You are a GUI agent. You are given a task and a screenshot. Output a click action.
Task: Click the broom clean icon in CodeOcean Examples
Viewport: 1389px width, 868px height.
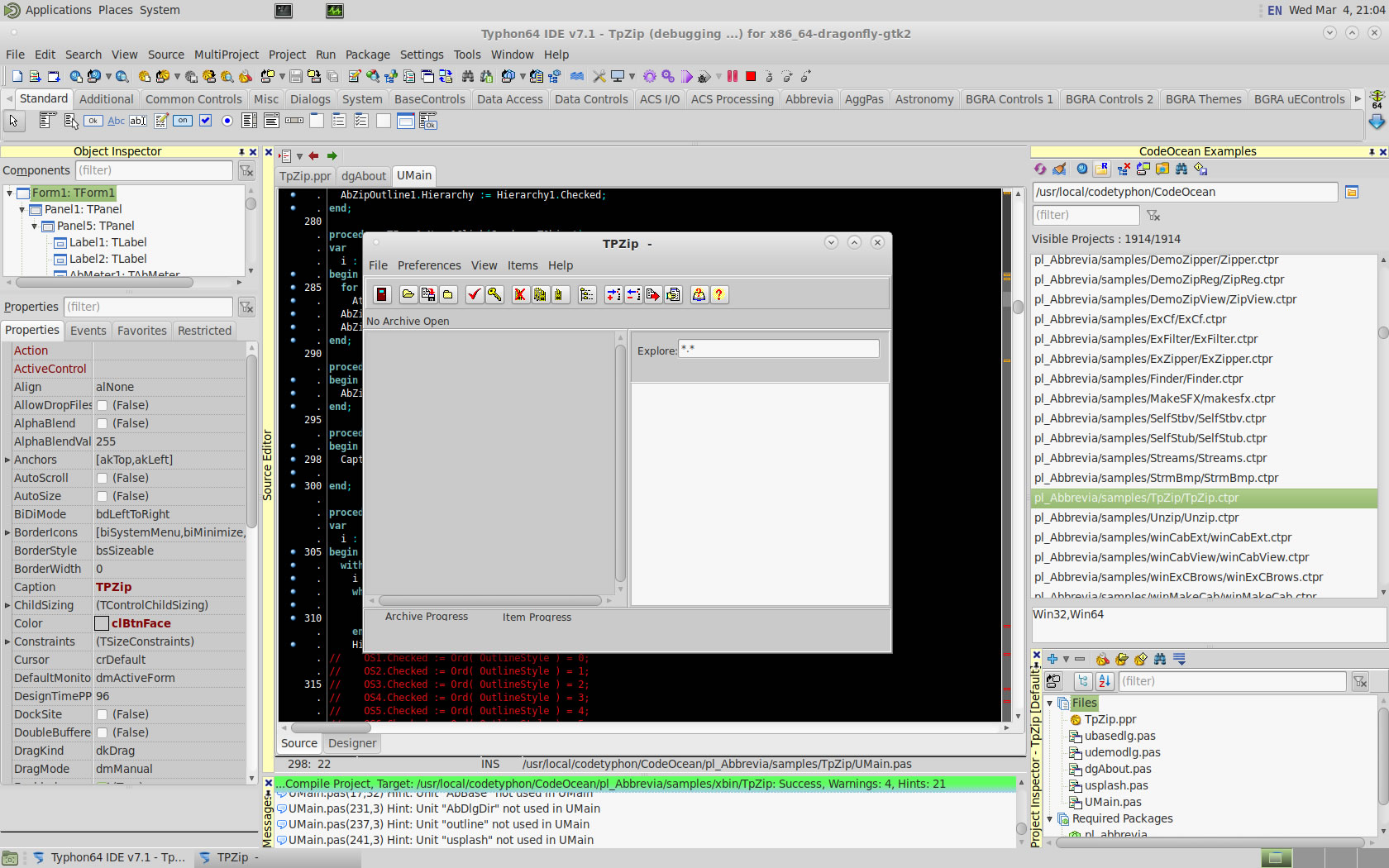(x=1060, y=169)
